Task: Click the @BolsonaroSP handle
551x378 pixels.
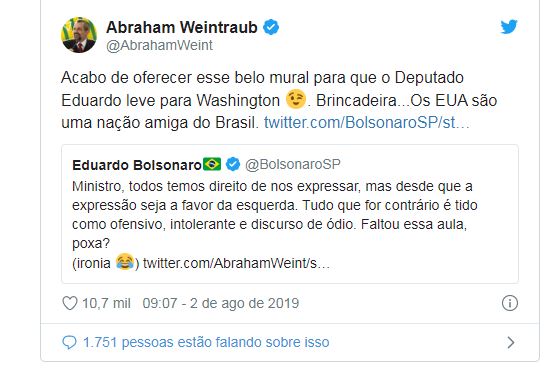Action: 293,164
